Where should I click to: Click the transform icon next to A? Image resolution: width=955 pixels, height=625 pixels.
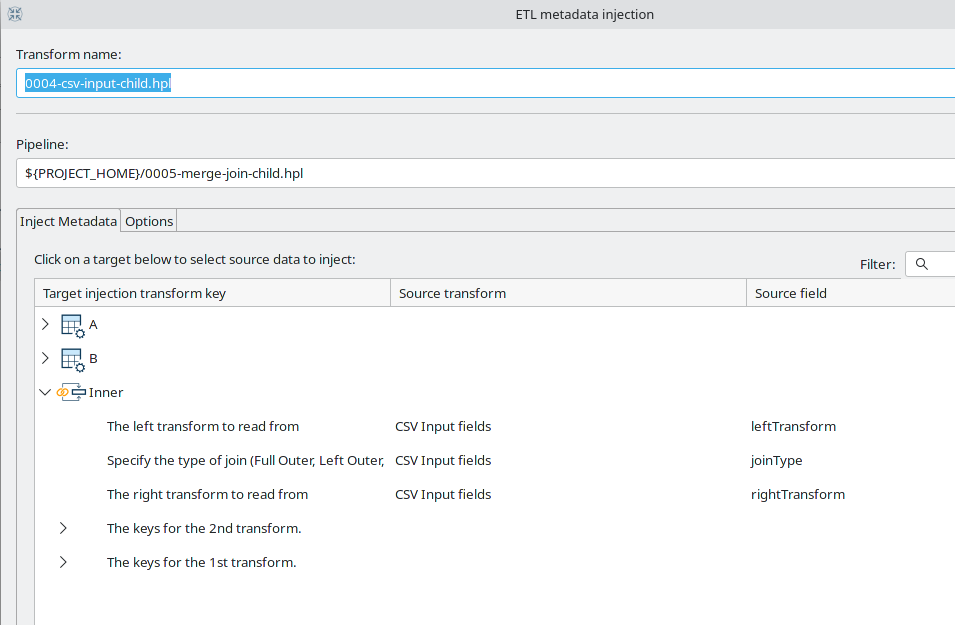73,324
